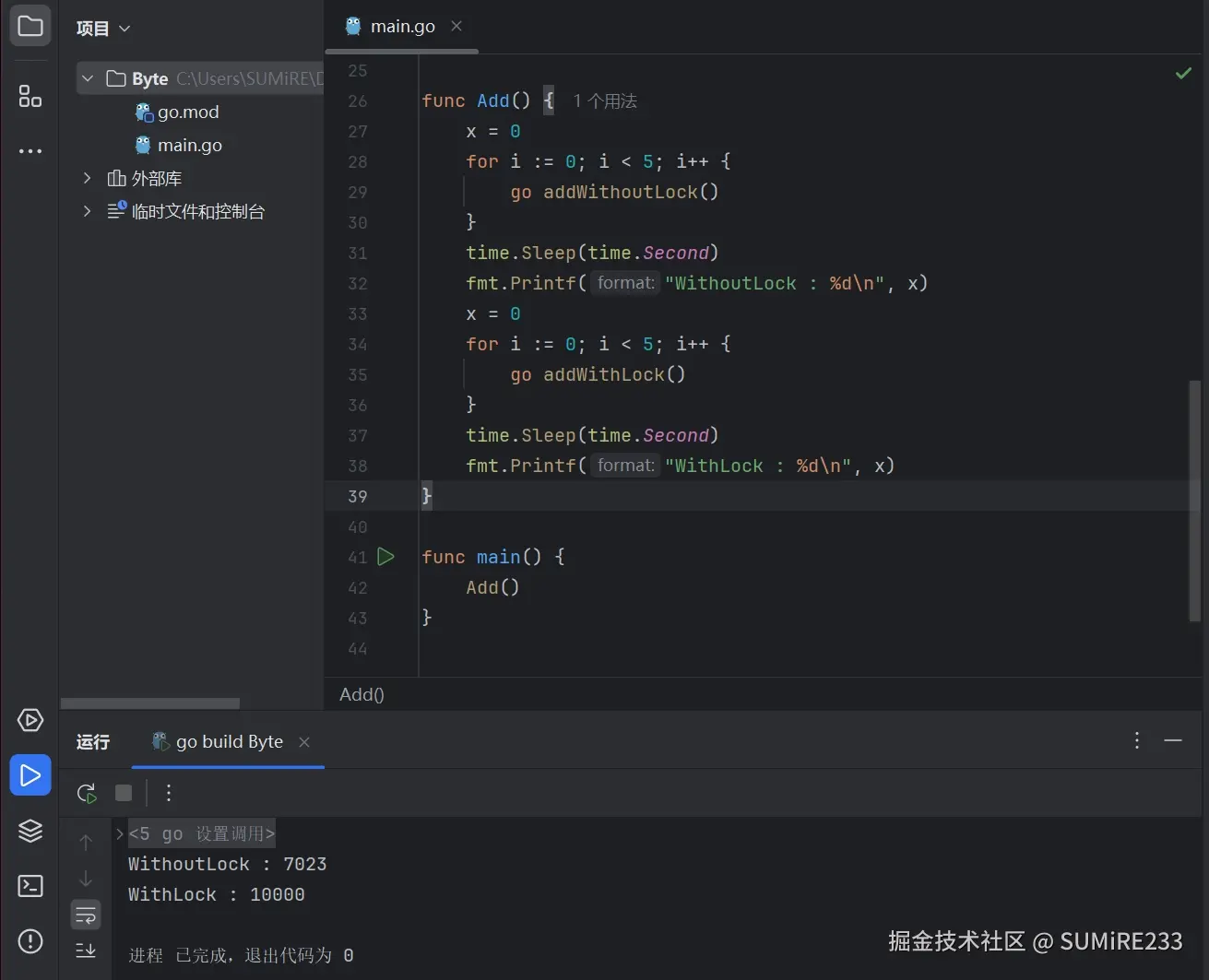Open the Services tool window icon
Viewport: 1209px width, 980px height.
[x=30, y=720]
